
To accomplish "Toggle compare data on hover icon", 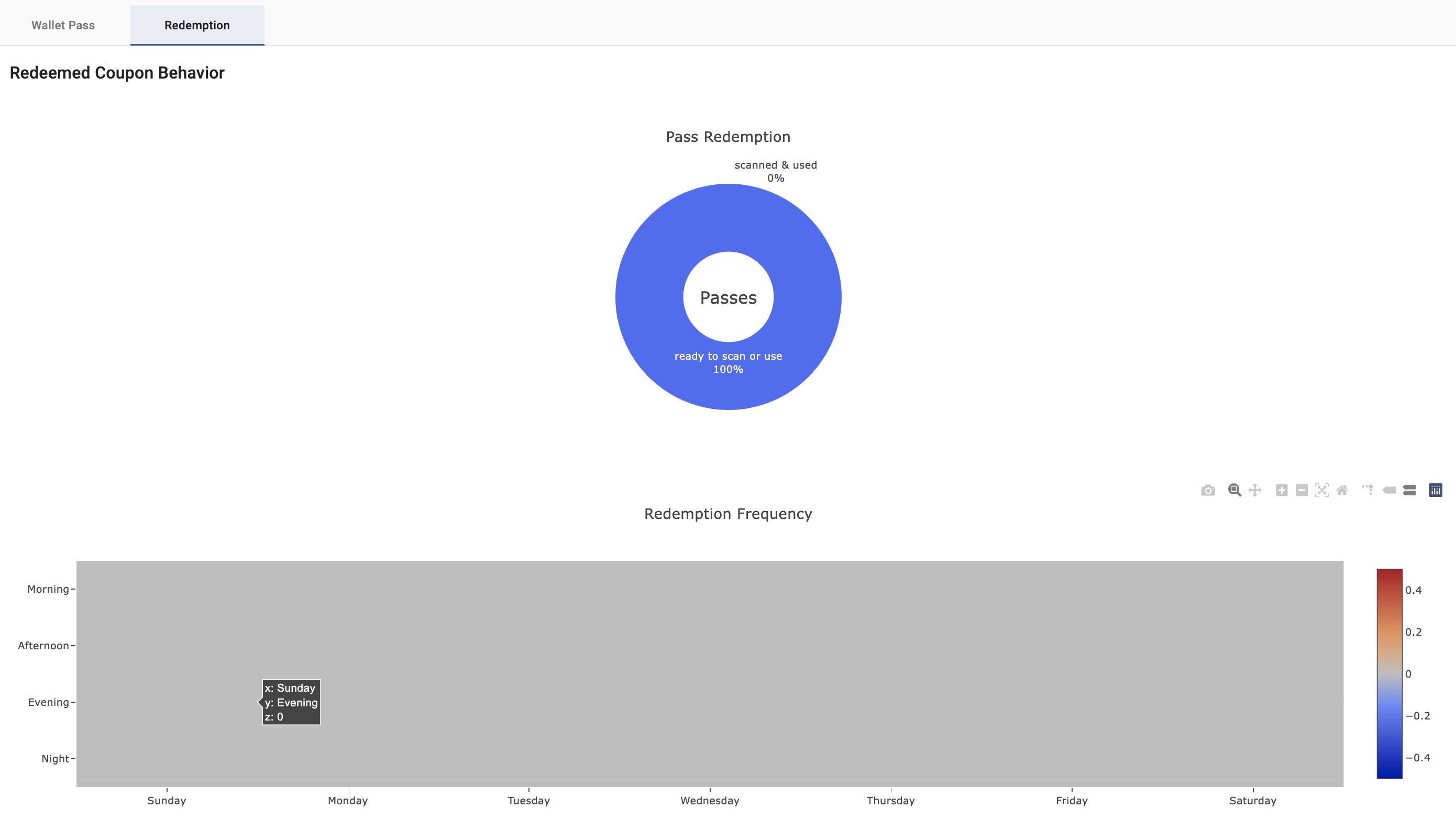I will point(1409,490).
